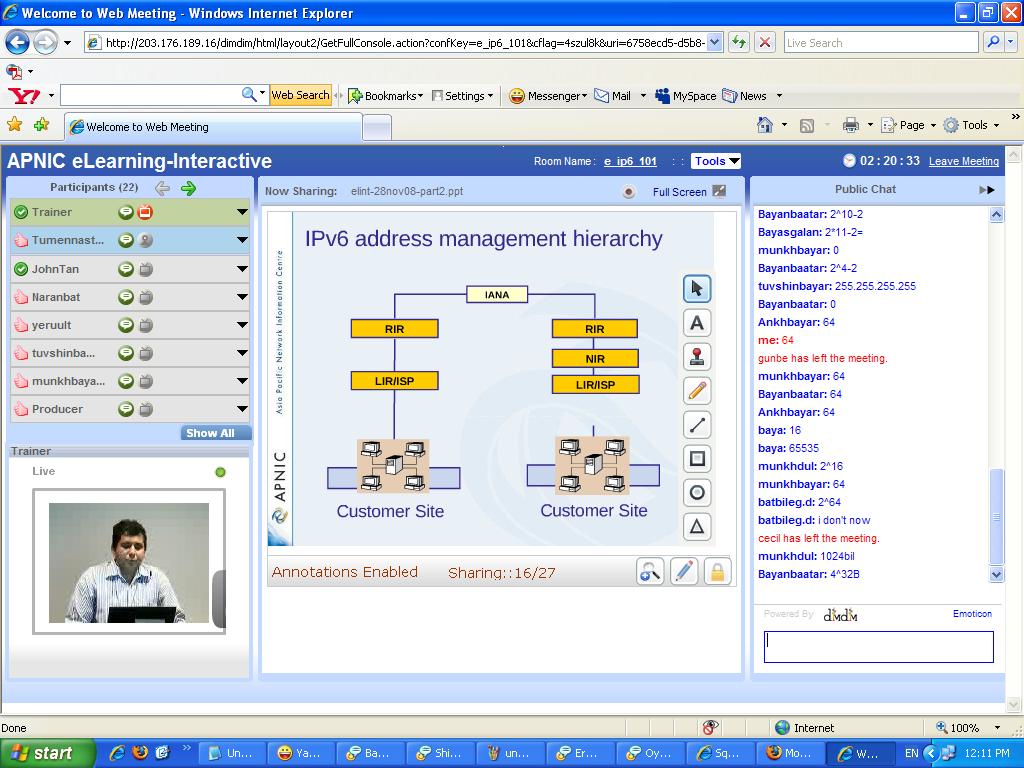Toggle tuvshinba's video camera icon
Viewport: 1024px width, 768px height.
click(146, 353)
